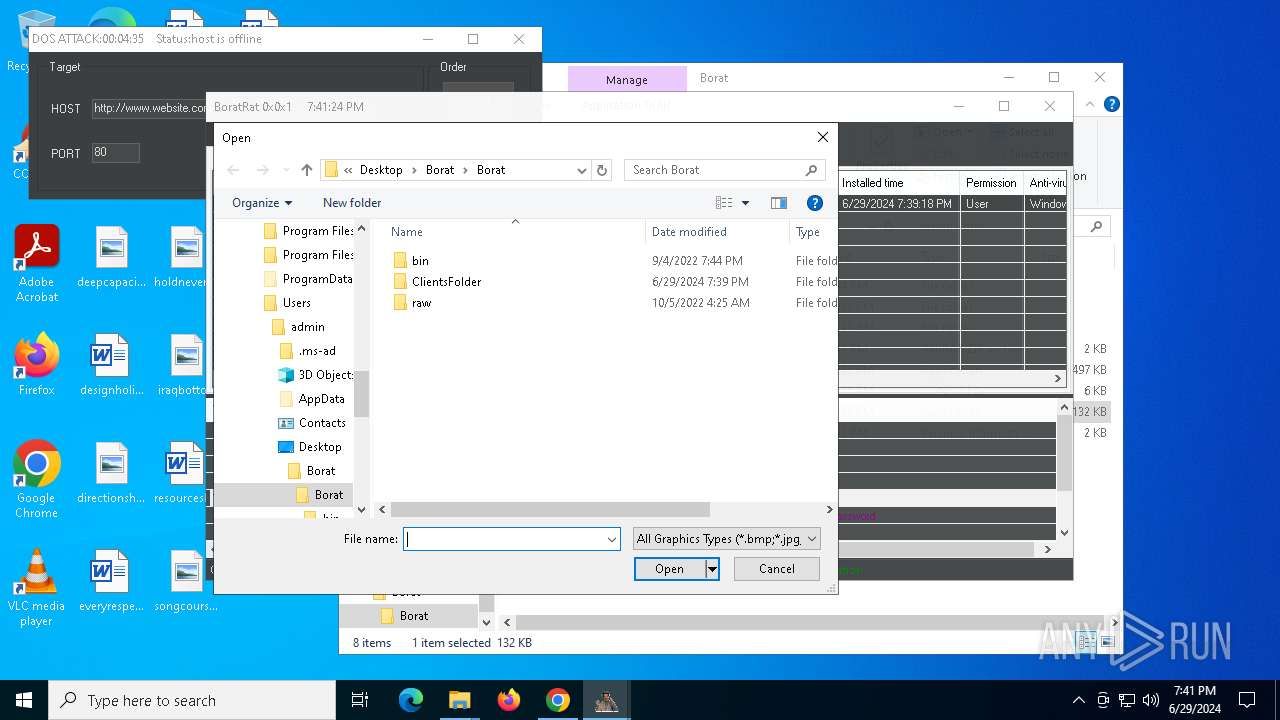Open Task View on taskbar
Image resolution: width=1280 pixels, height=720 pixels.
(360, 700)
